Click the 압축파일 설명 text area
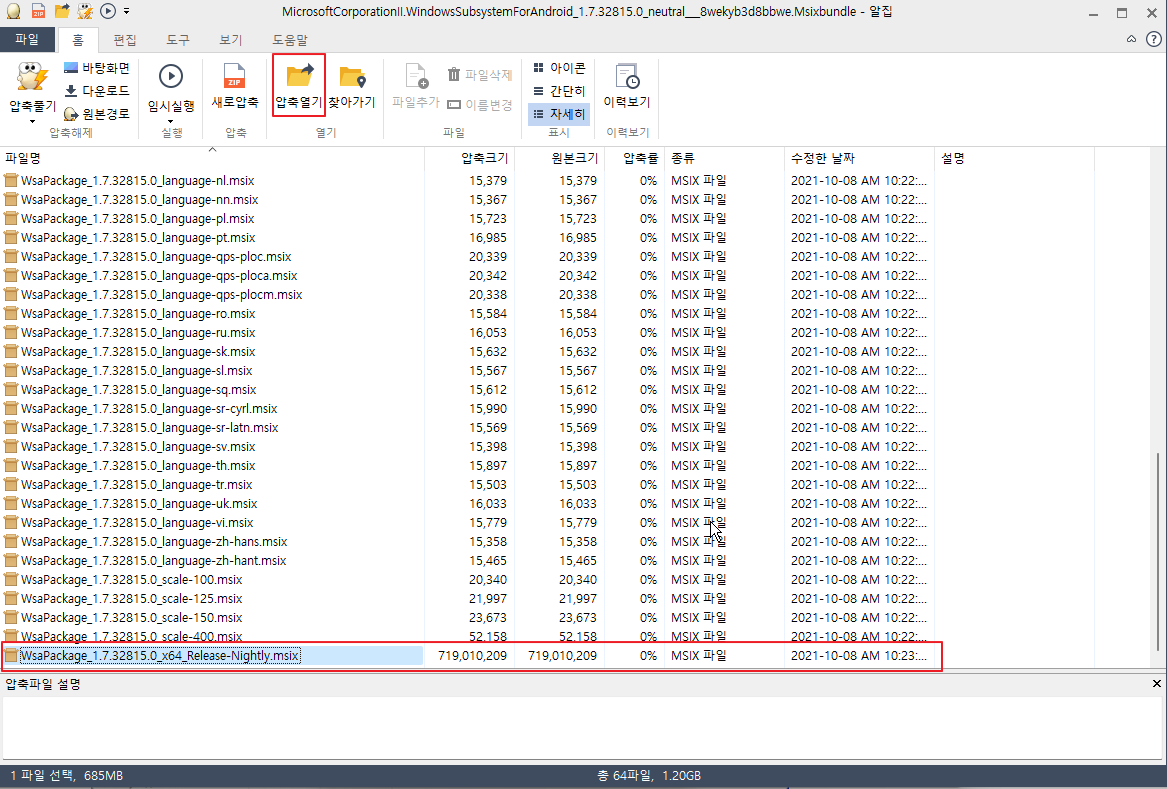 582,728
